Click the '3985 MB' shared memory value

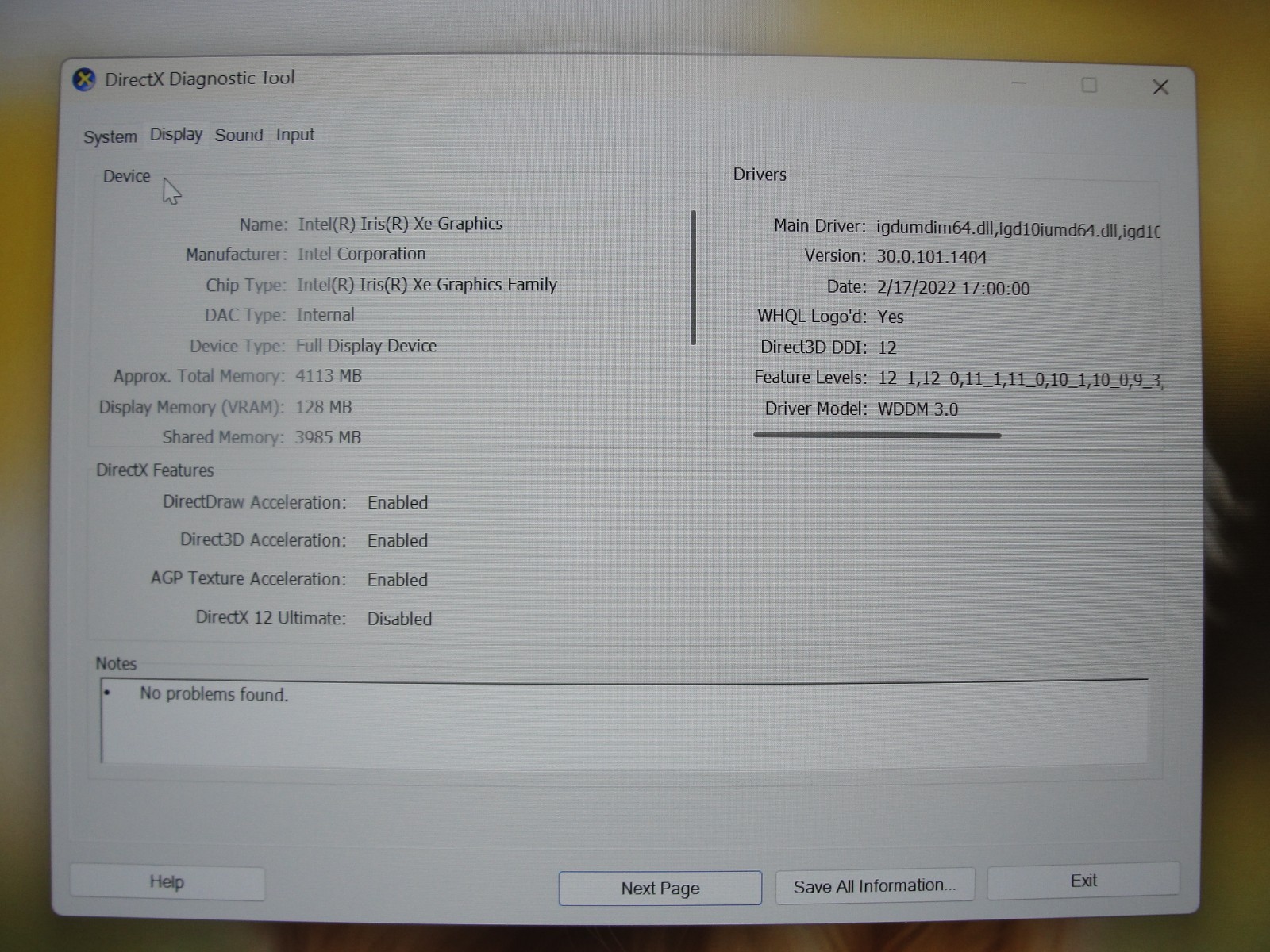coord(328,437)
